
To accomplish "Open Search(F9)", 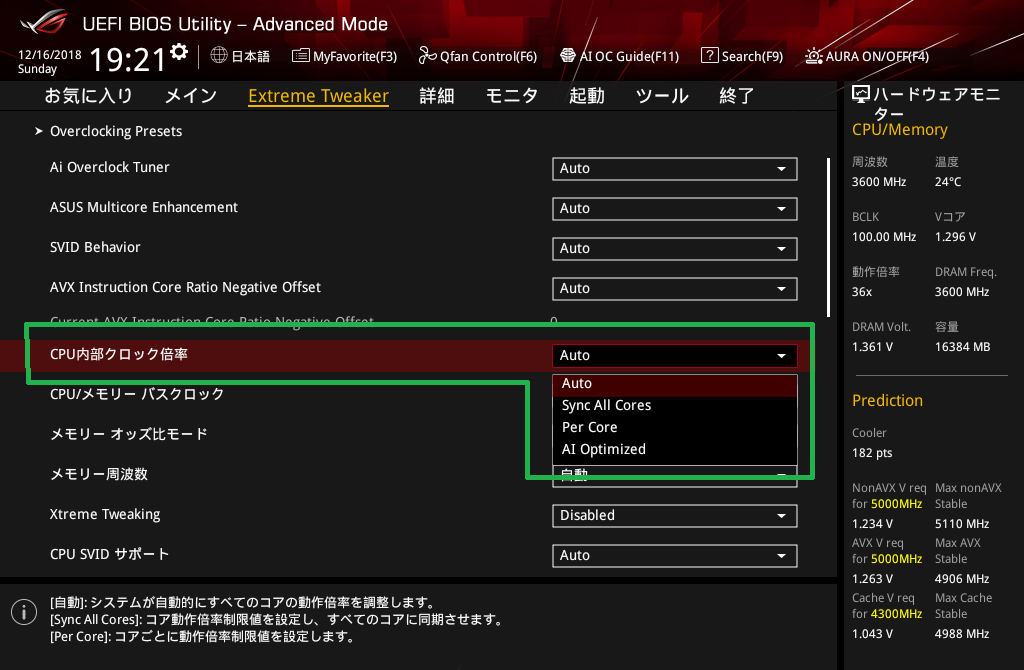I will coord(742,56).
